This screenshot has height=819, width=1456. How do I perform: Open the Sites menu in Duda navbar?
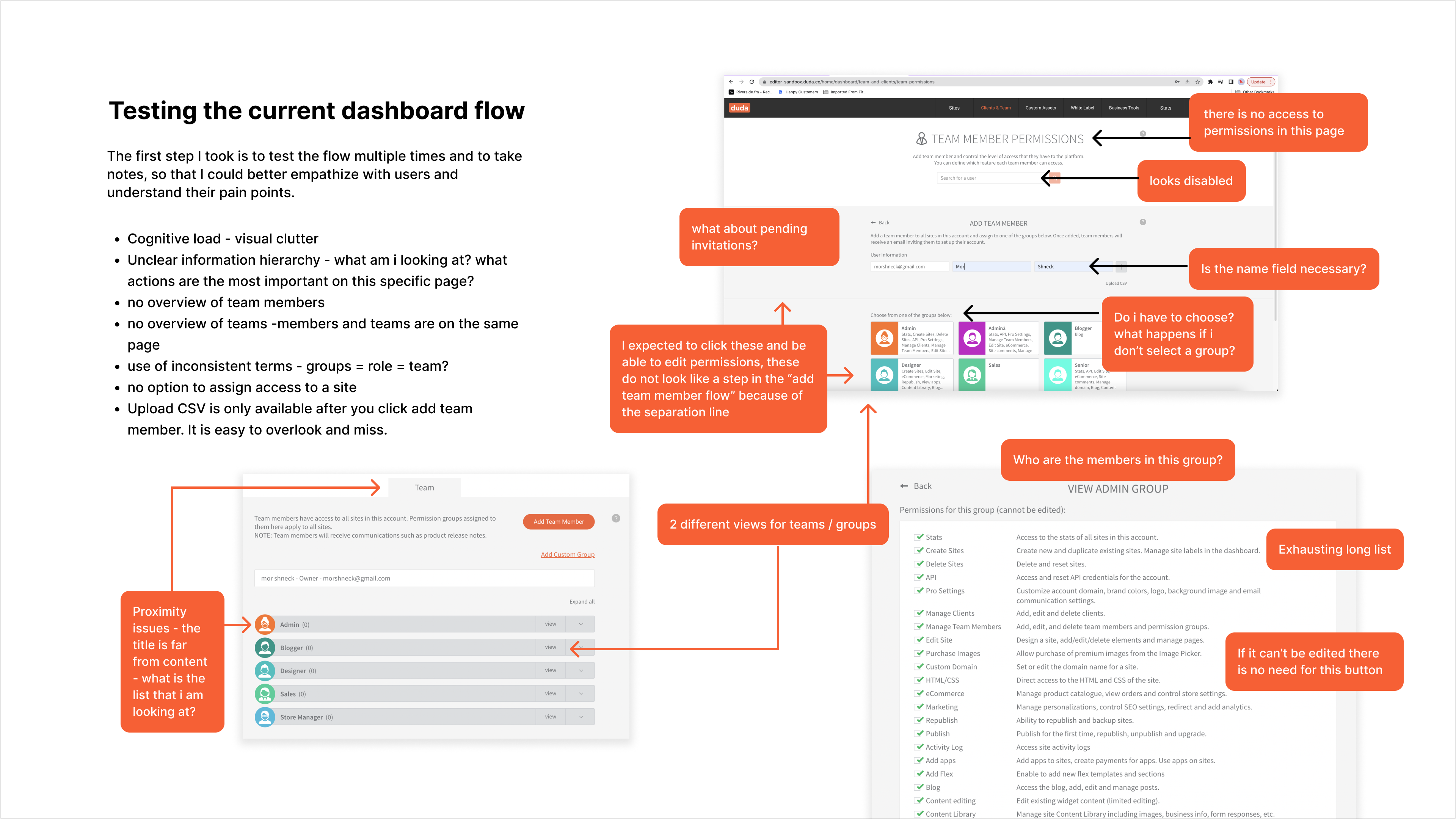point(954,108)
